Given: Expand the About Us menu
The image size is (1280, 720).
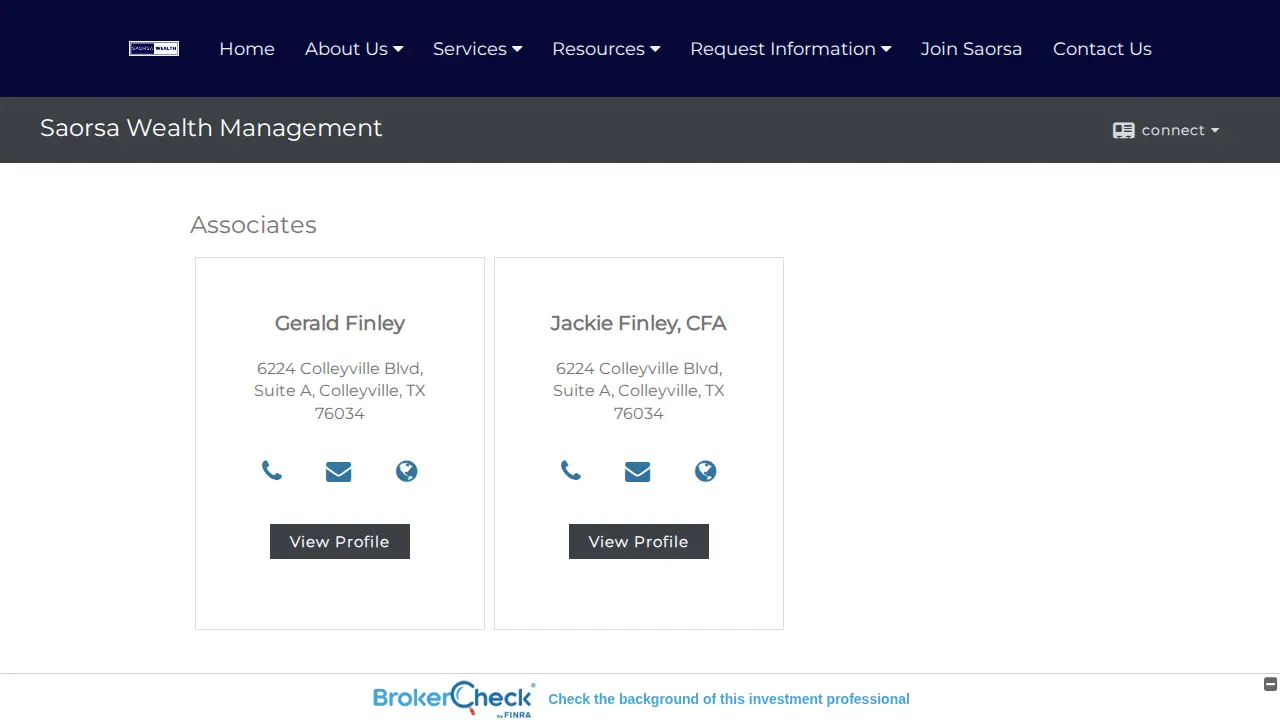Looking at the screenshot, I should pos(354,49).
